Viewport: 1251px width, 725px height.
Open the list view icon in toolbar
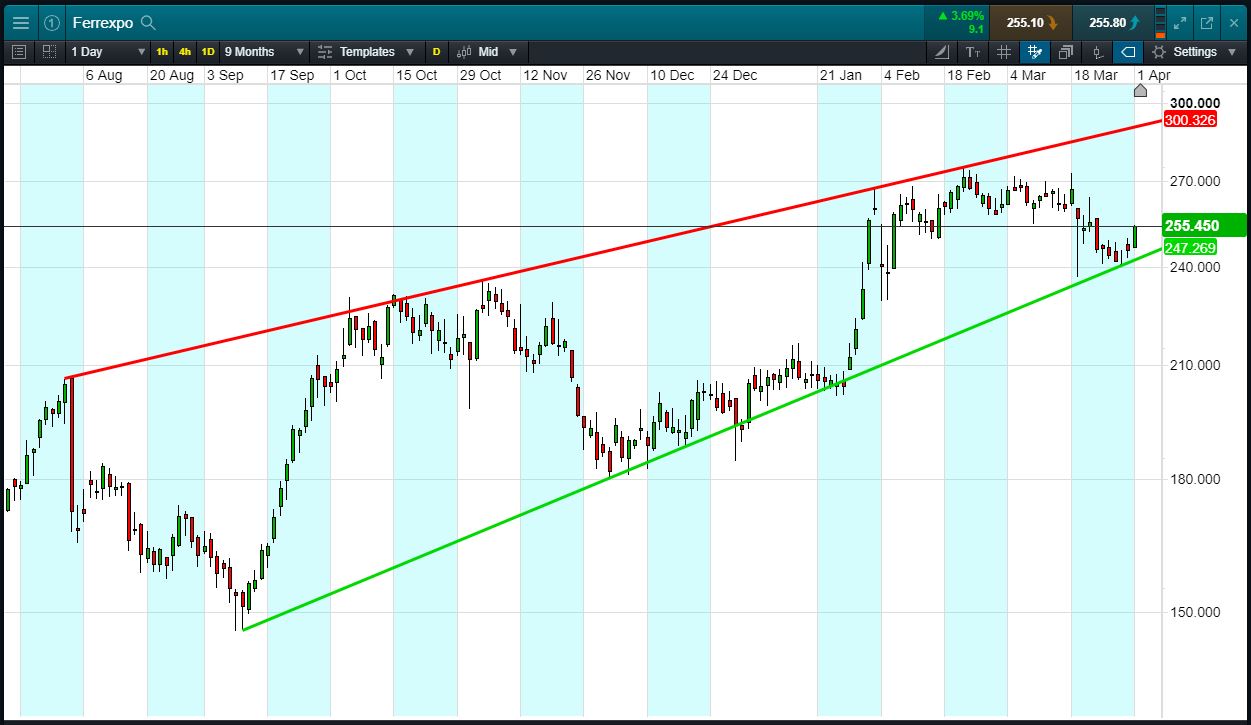coord(18,52)
